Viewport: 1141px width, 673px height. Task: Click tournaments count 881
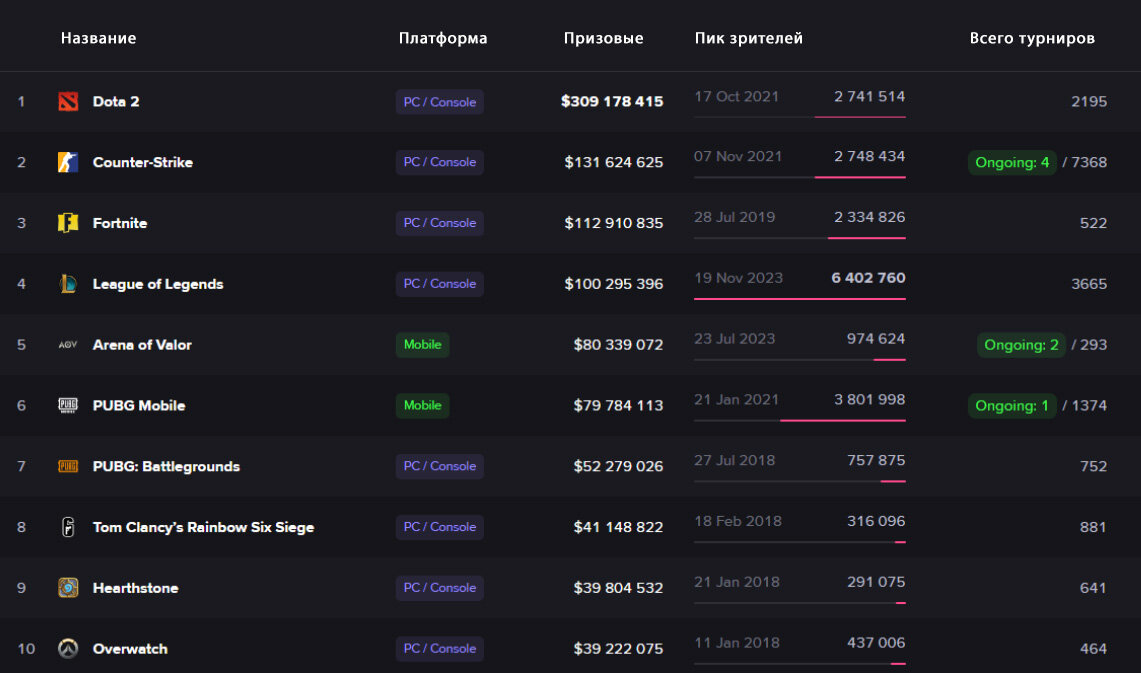[x=1093, y=527]
